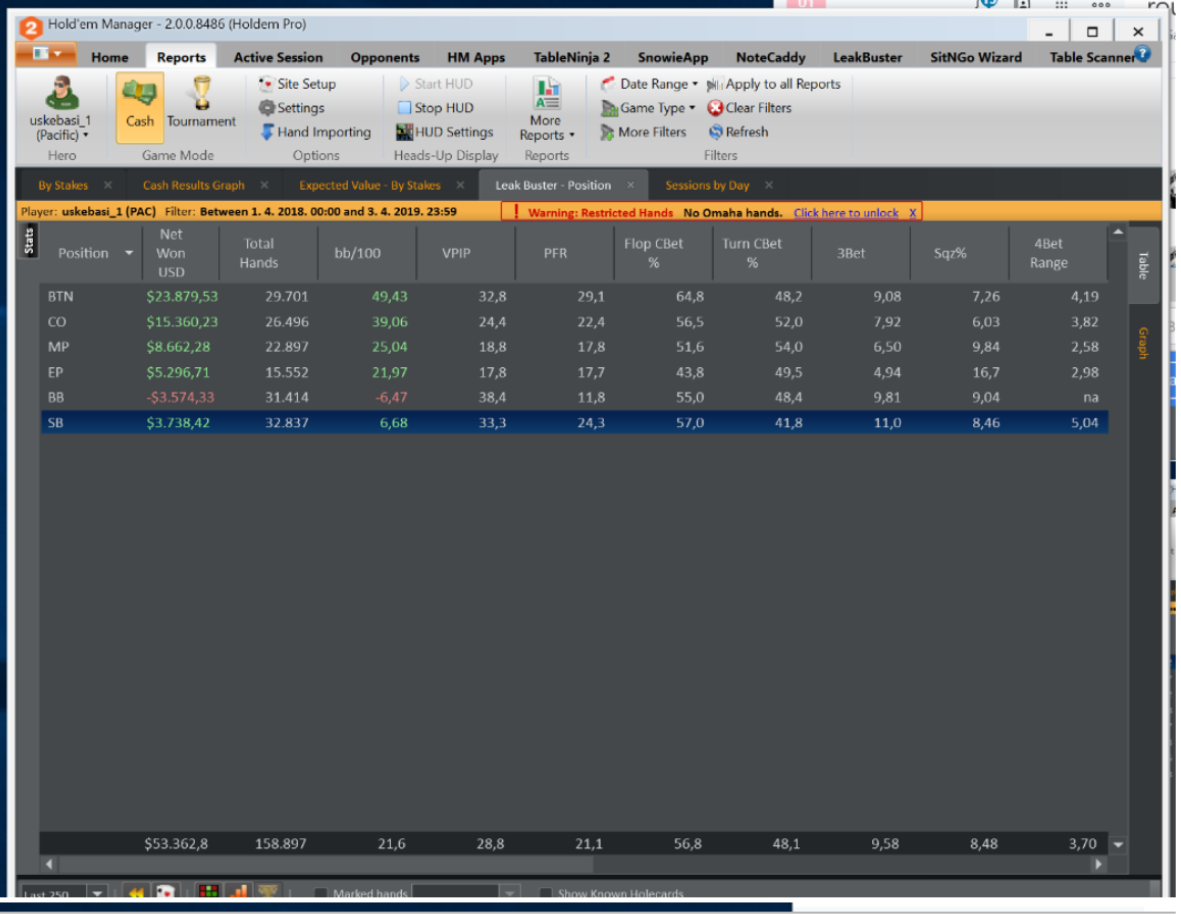The width and height of the screenshot is (1181, 915).
Task: Open Game Type filter dropdown
Action: (x=648, y=108)
